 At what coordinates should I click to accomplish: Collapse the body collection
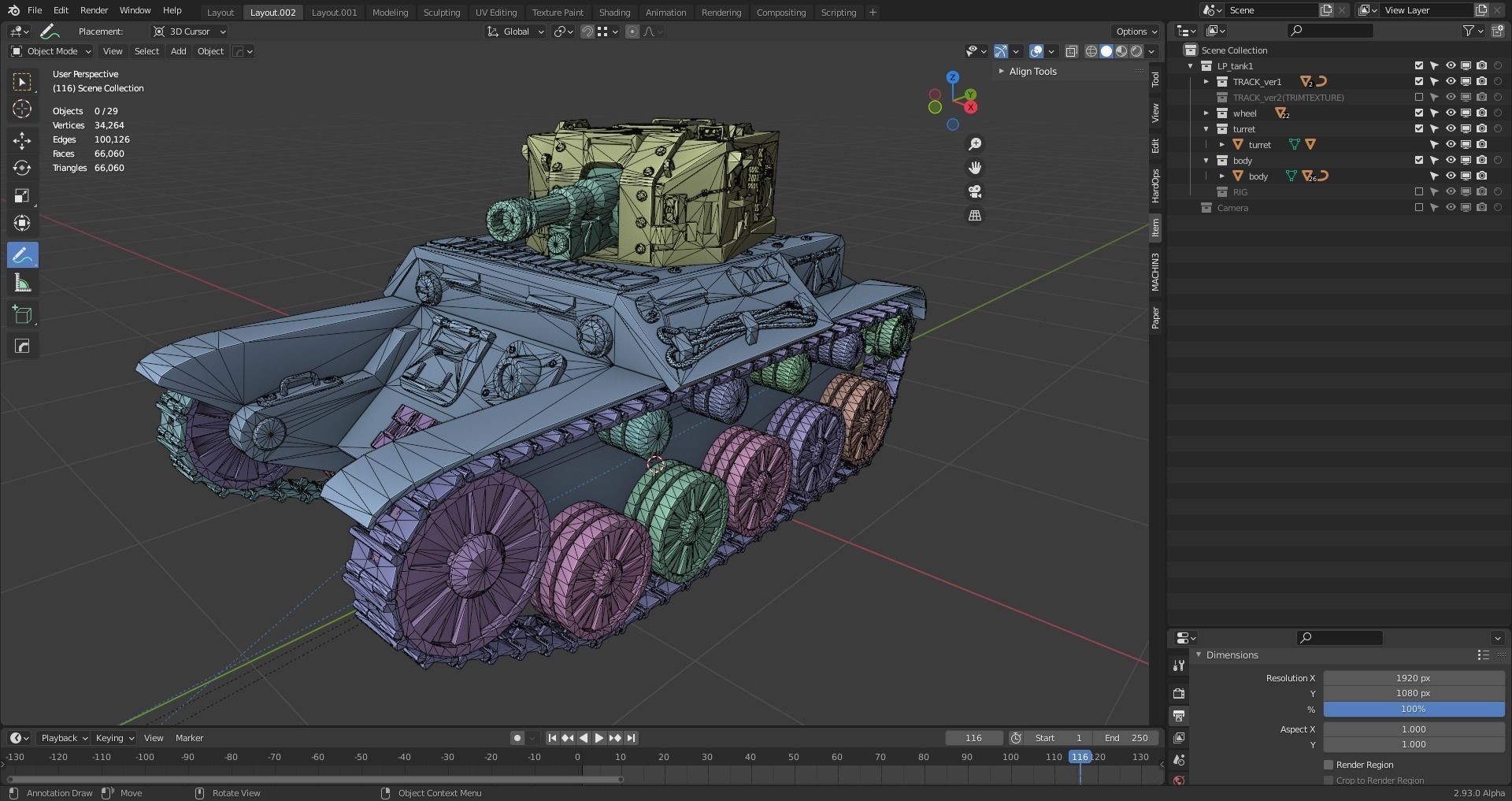[1206, 161]
